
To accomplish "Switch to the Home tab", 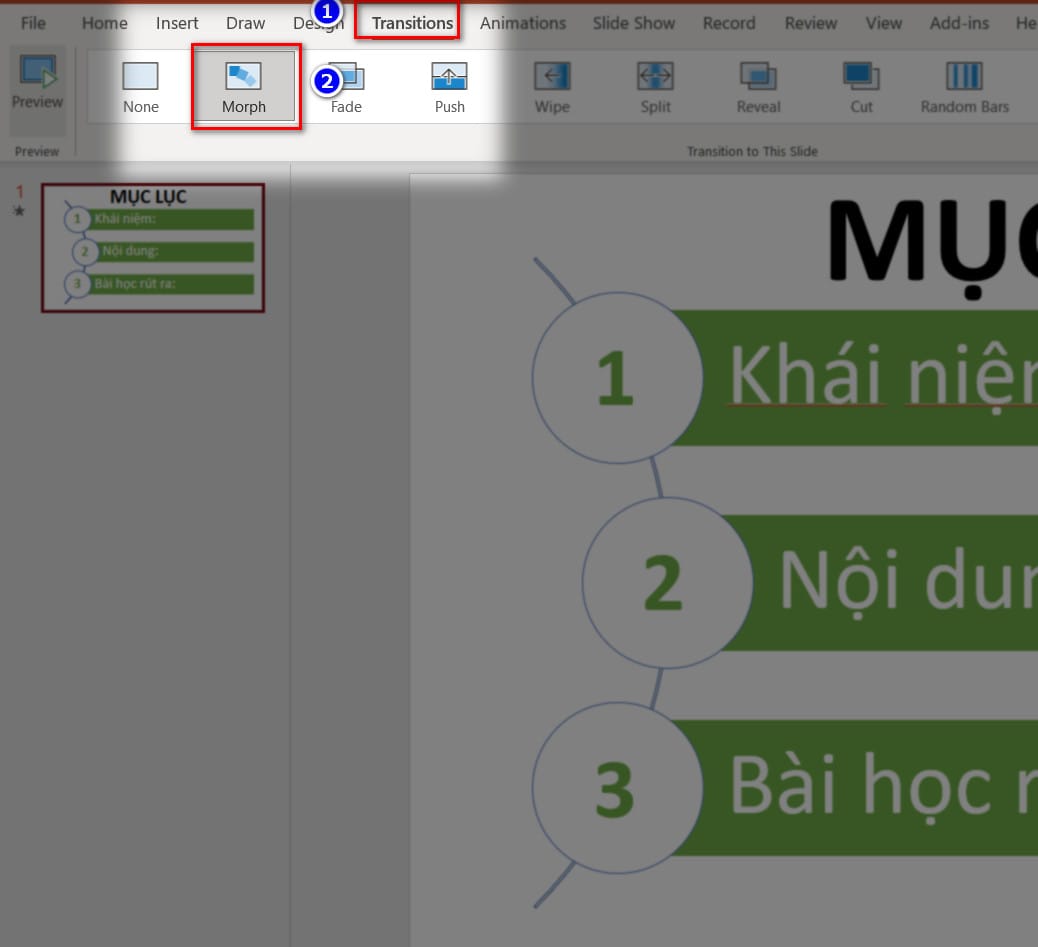I will click(105, 23).
